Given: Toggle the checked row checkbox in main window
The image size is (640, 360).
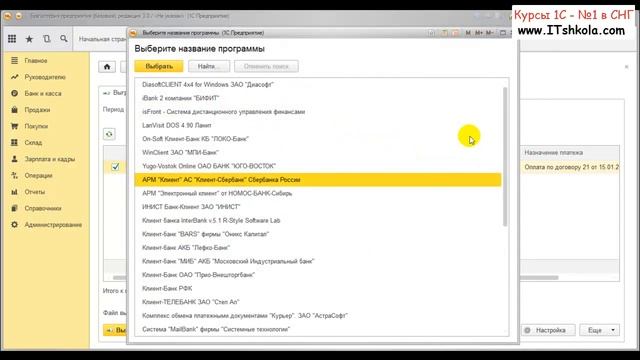Looking at the screenshot, I should [116, 167].
